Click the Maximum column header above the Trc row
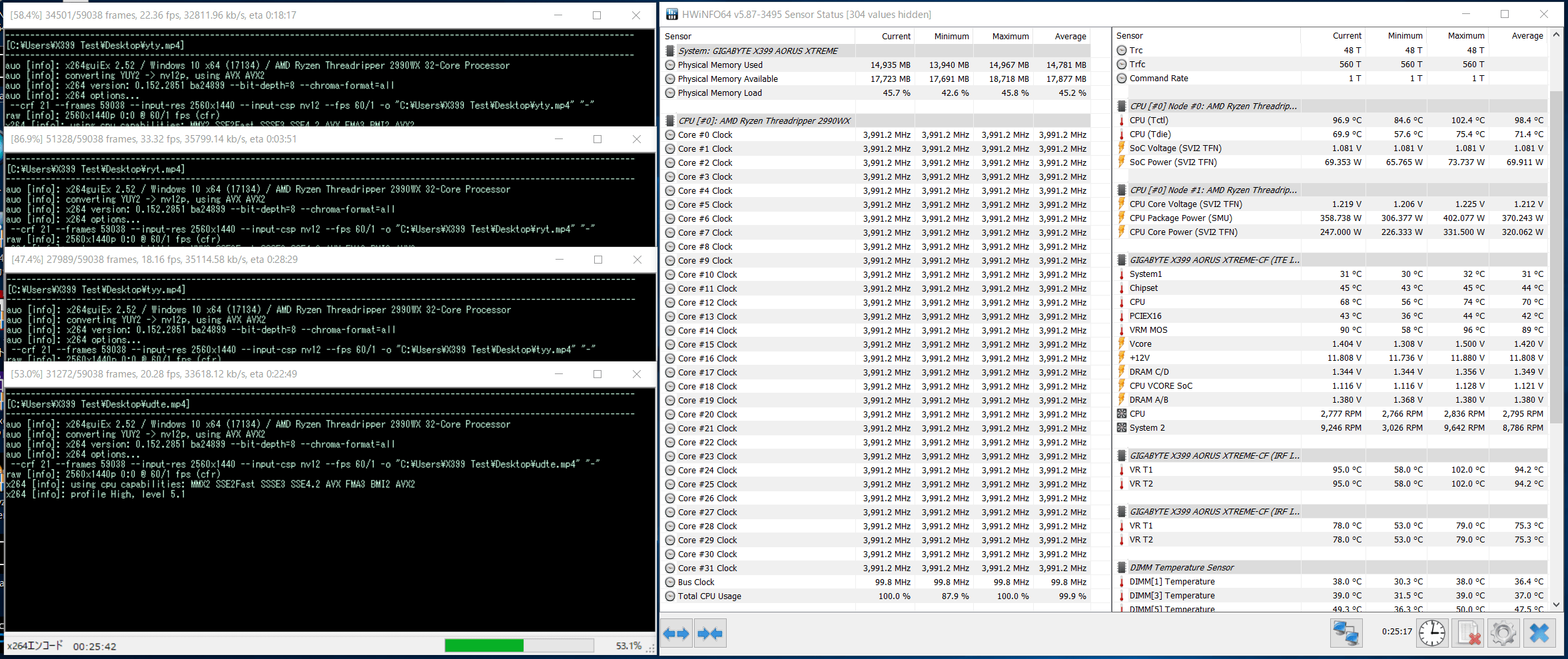The image size is (1568, 659). (x=1458, y=36)
